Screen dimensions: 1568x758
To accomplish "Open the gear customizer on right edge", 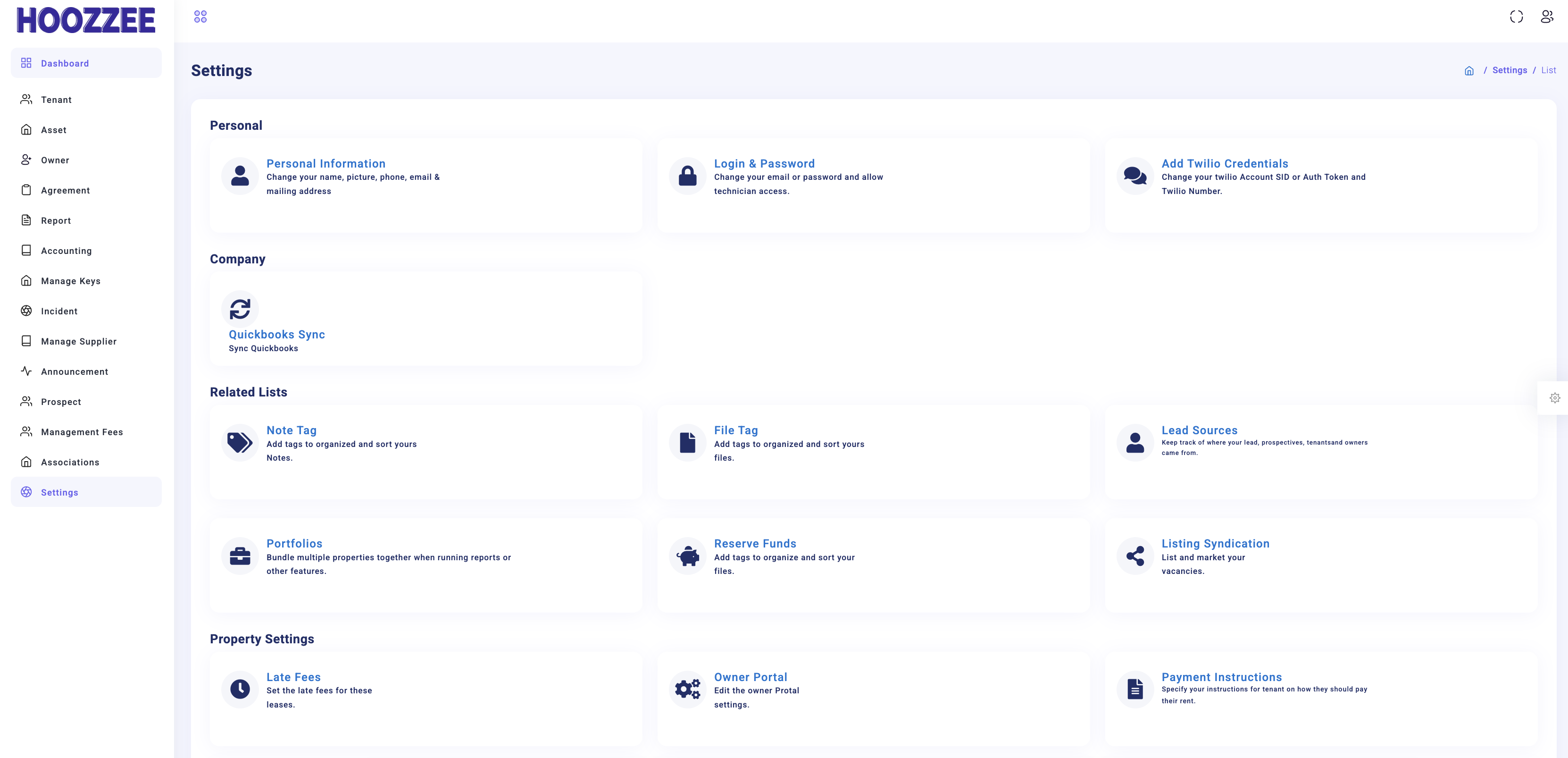I will 1555,397.
